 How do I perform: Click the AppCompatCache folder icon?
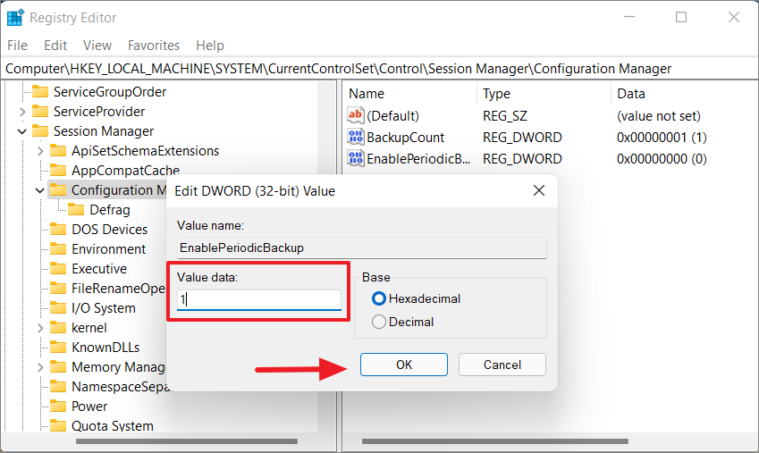pos(58,170)
